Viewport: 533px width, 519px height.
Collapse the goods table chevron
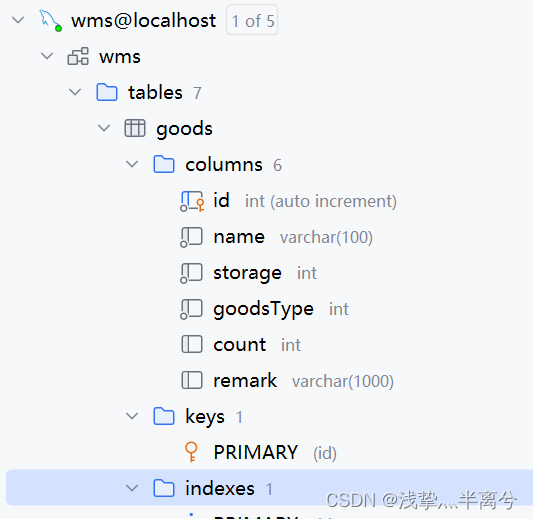[104, 128]
